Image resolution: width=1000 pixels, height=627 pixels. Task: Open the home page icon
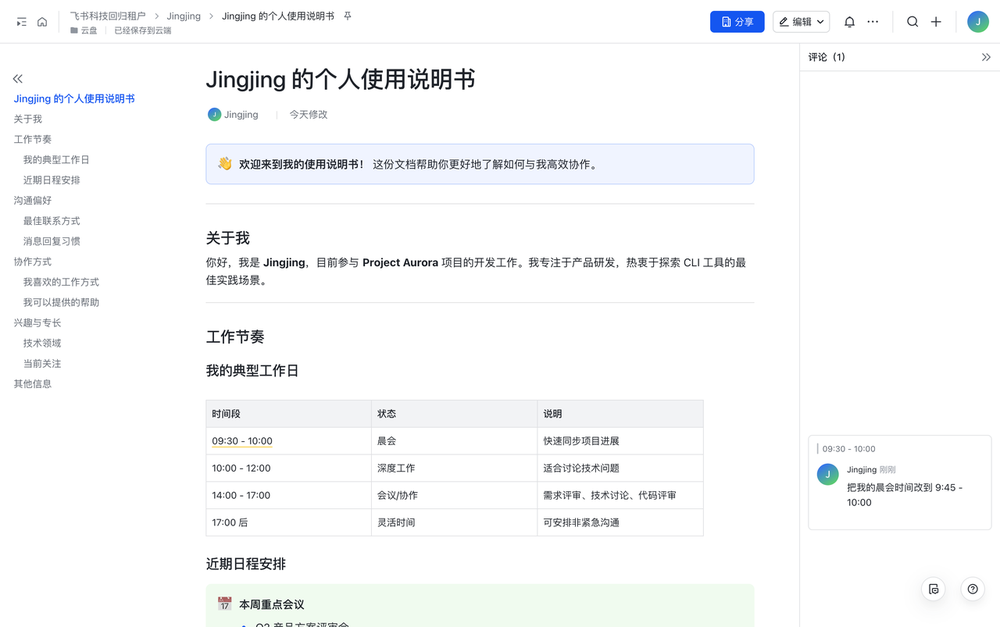40,21
